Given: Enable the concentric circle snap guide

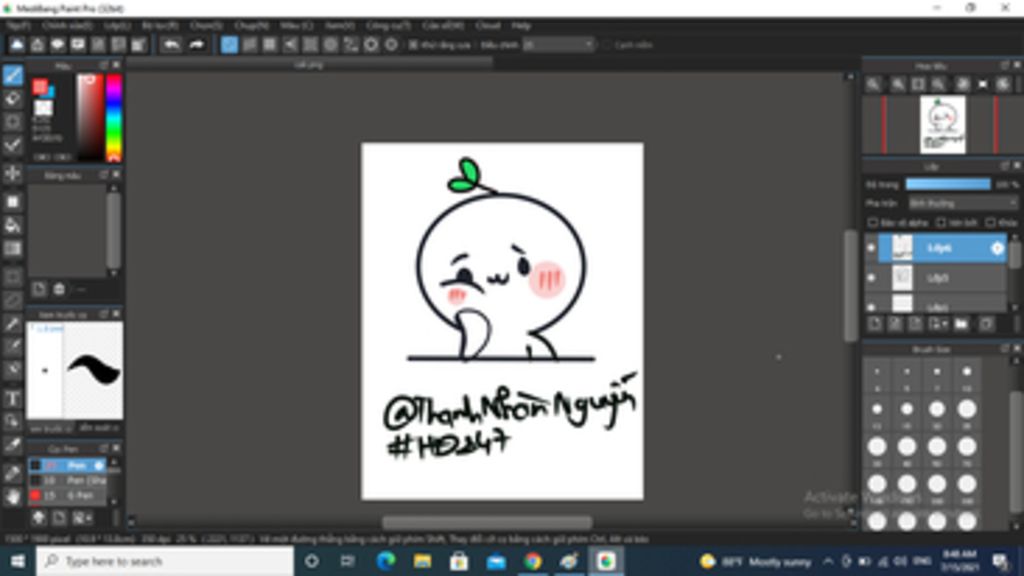Looking at the screenshot, I should pos(330,44).
